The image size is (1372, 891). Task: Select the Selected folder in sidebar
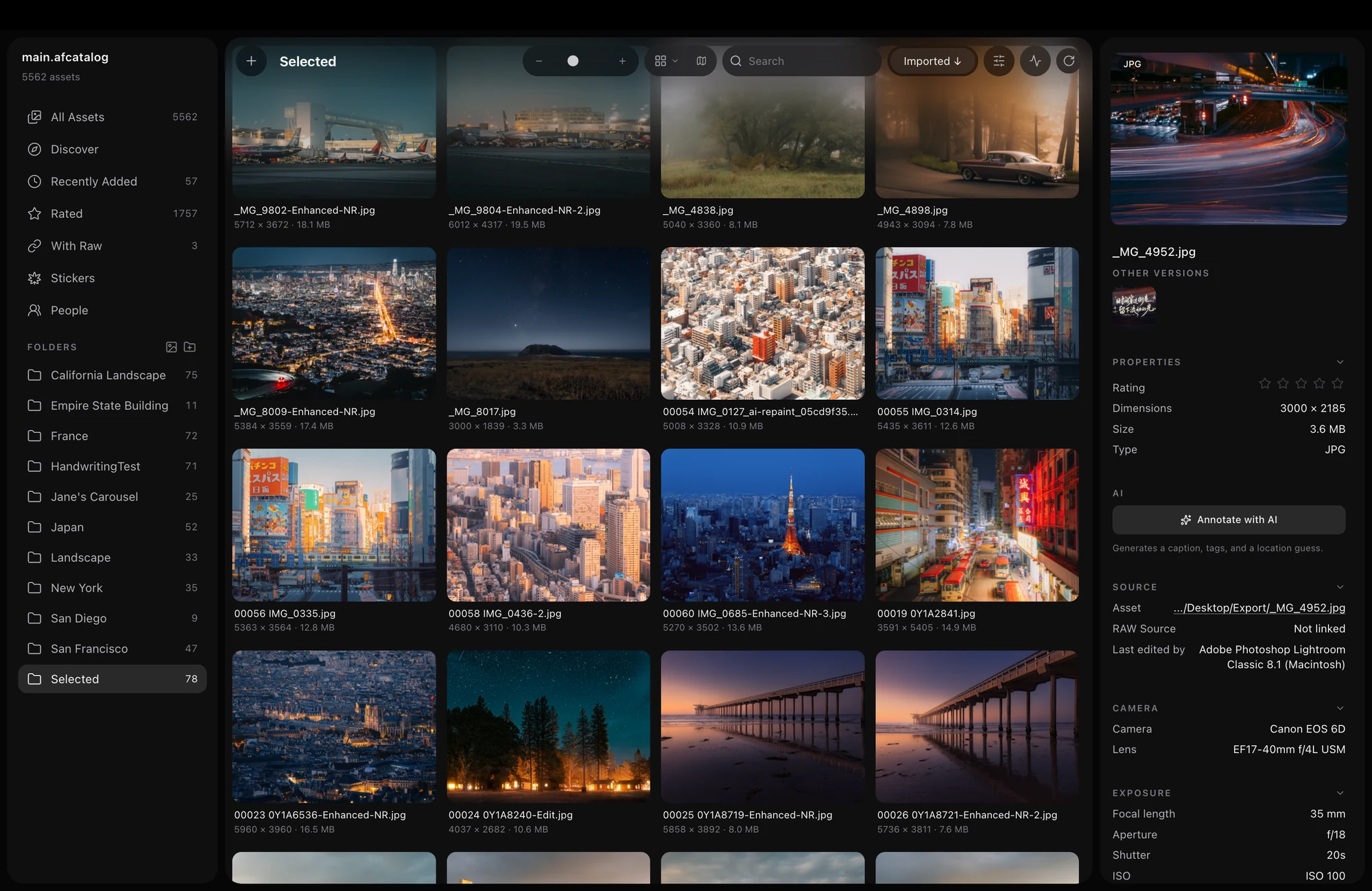point(113,679)
